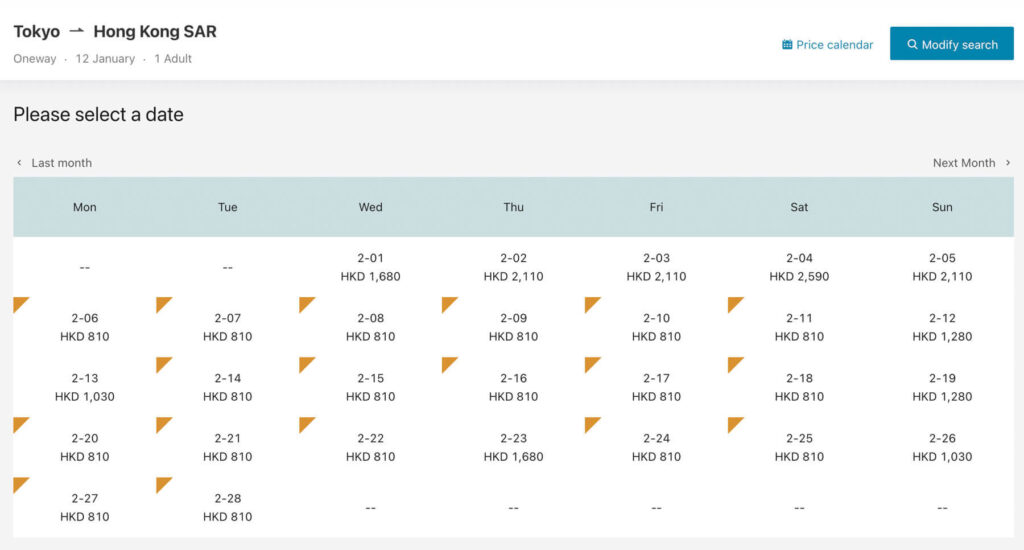Click the orange lowest-fare flag on 2-06
The height and width of the screenshot is (550, 1024).
tap(20, 304)
